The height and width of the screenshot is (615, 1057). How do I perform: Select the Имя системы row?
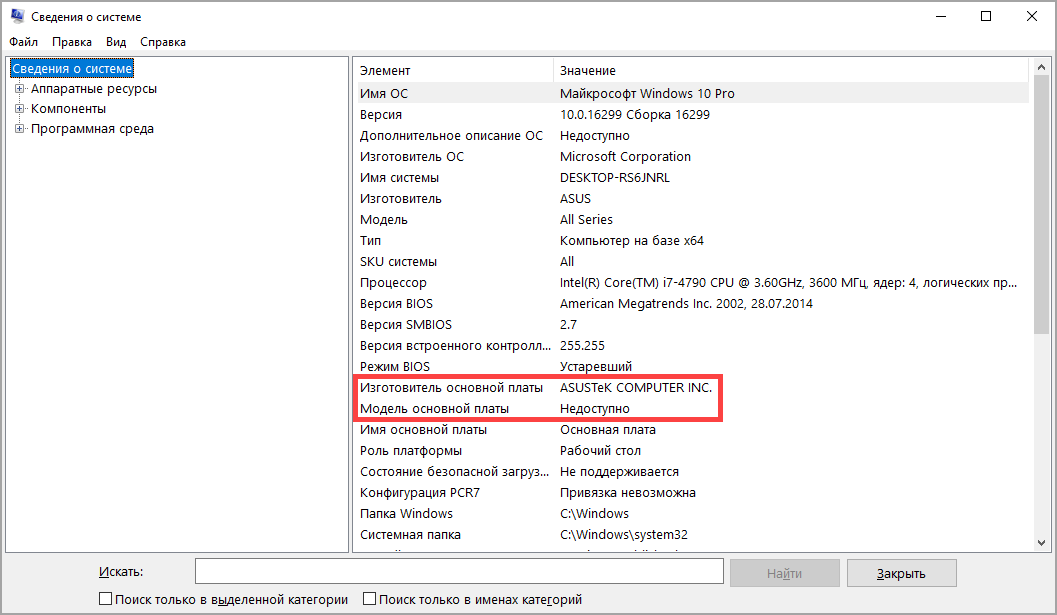tap(692, 177)
